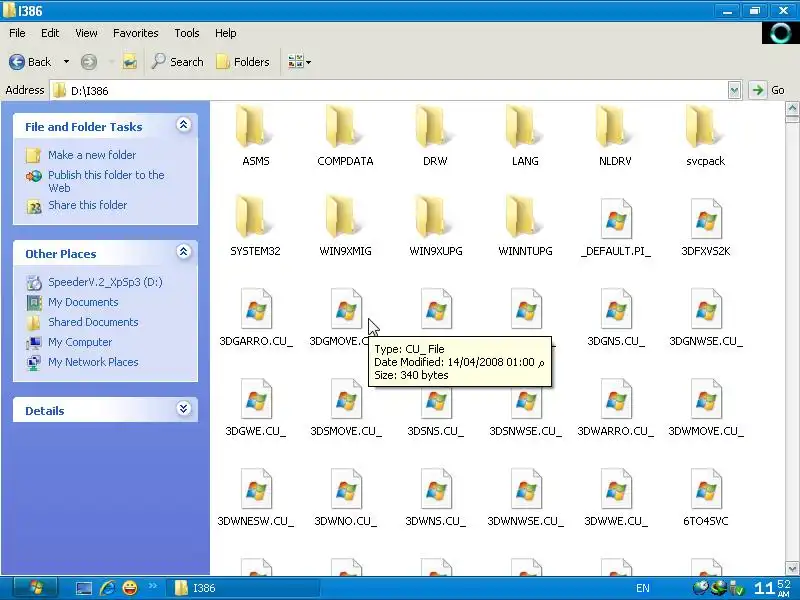Click the I386 taskbar button
The width and height of the screenshot is (800, 600).
[244, 588]
